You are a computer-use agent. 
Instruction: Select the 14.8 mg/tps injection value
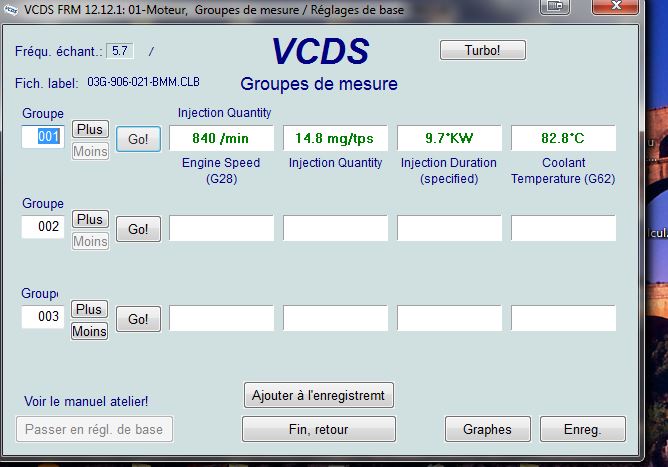pos(335,138)
